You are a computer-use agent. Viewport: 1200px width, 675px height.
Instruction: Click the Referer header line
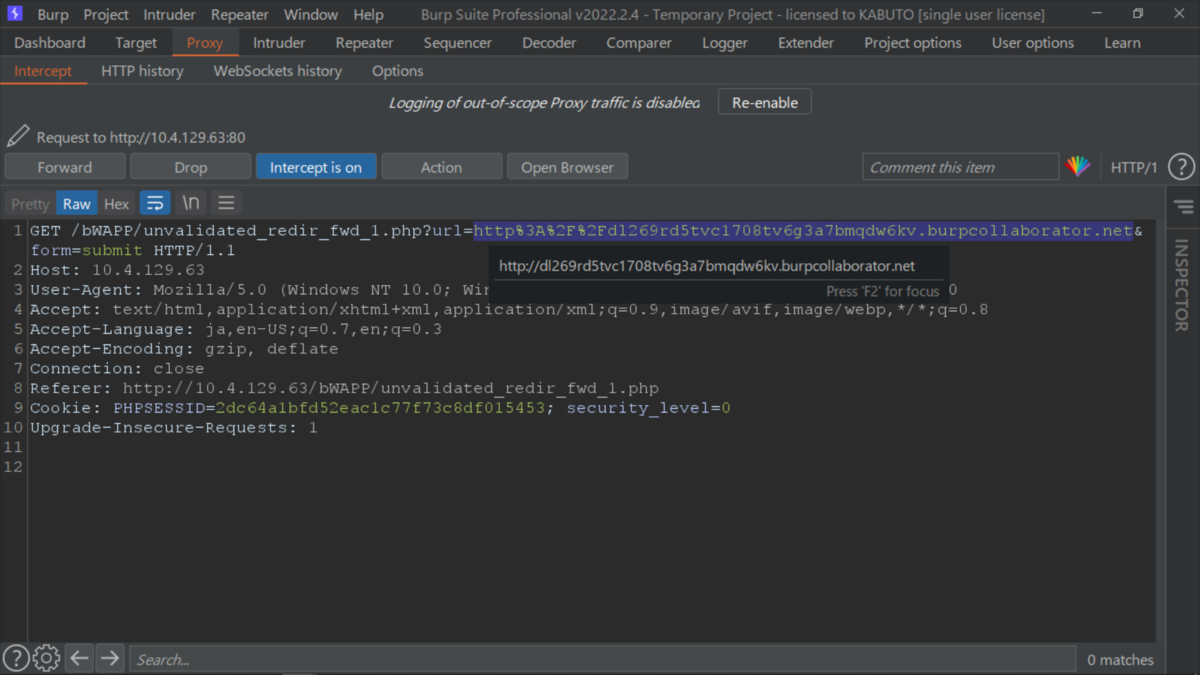(x=344, y=388)
